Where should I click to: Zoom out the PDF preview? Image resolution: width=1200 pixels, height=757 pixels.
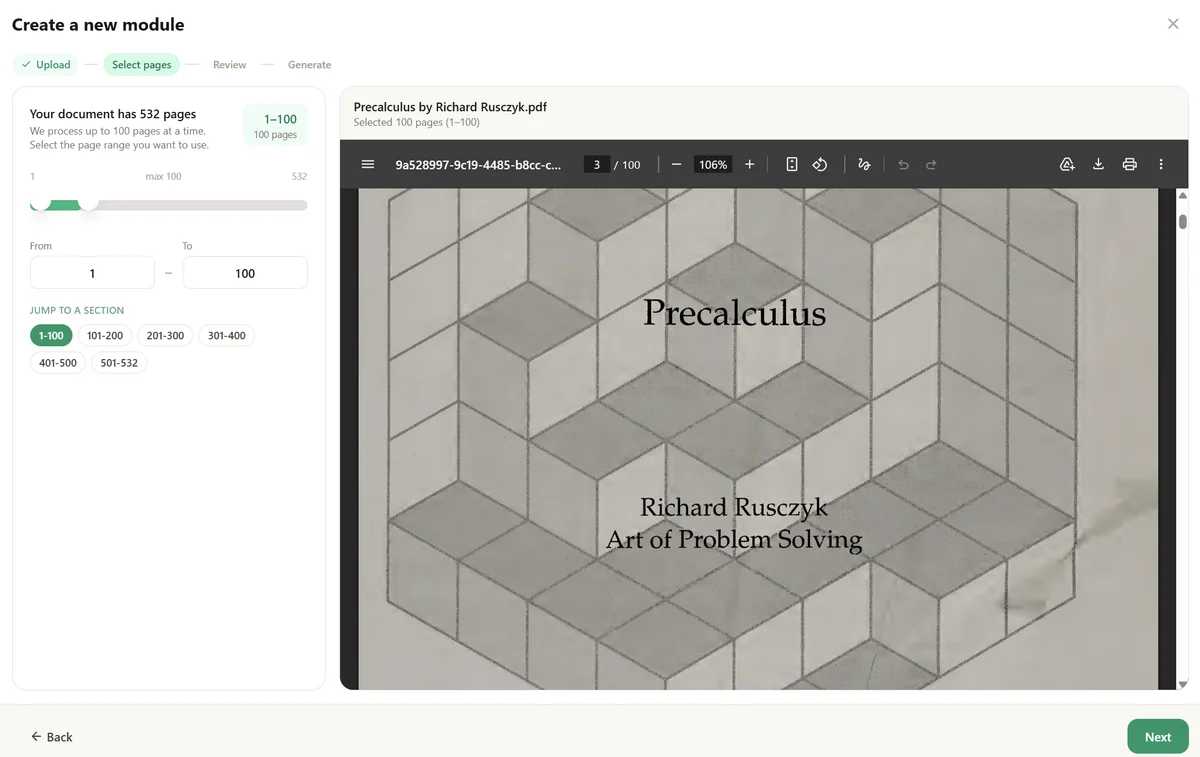(677, 164)
